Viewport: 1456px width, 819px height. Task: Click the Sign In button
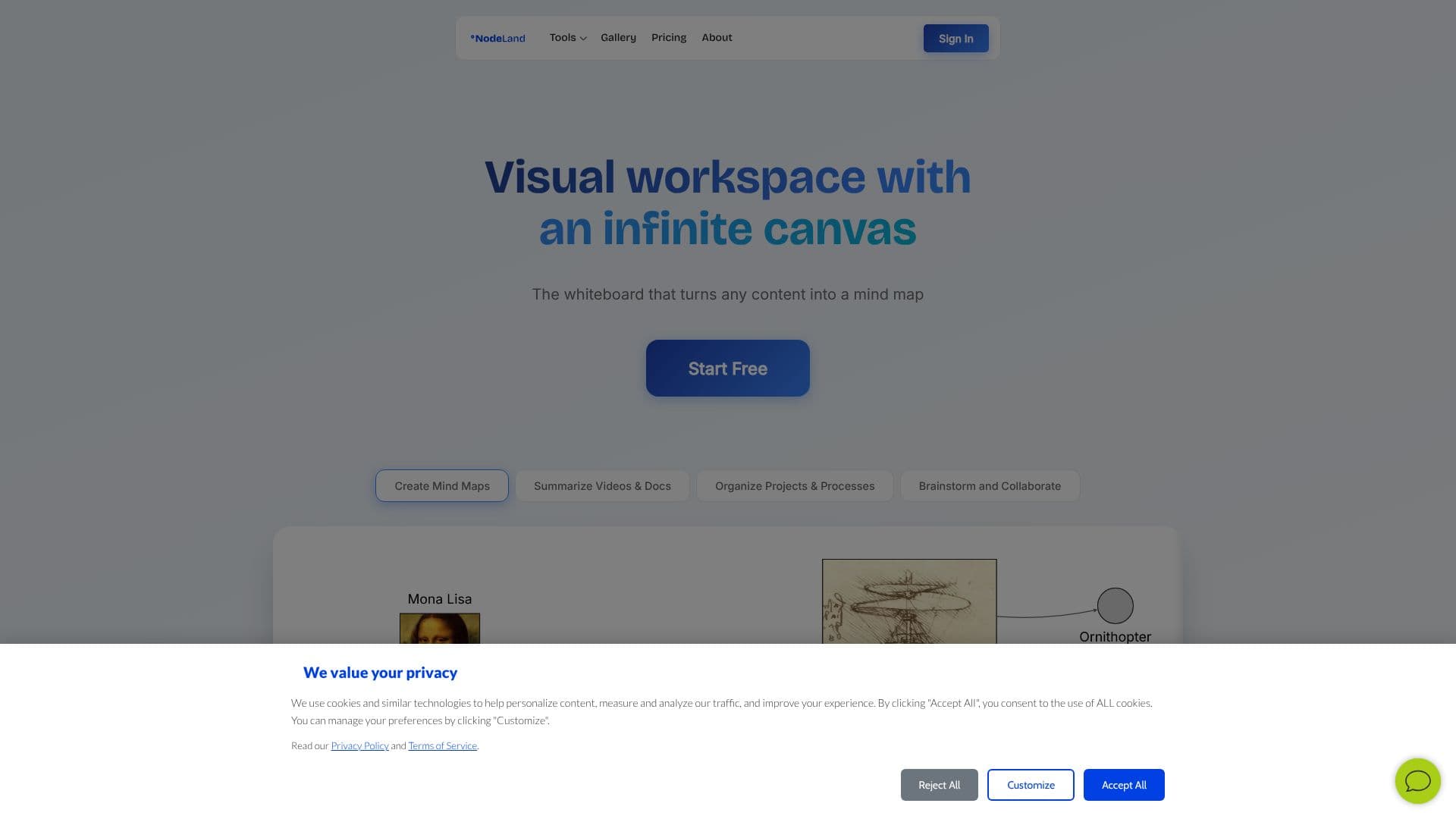[x=955, y=38]
